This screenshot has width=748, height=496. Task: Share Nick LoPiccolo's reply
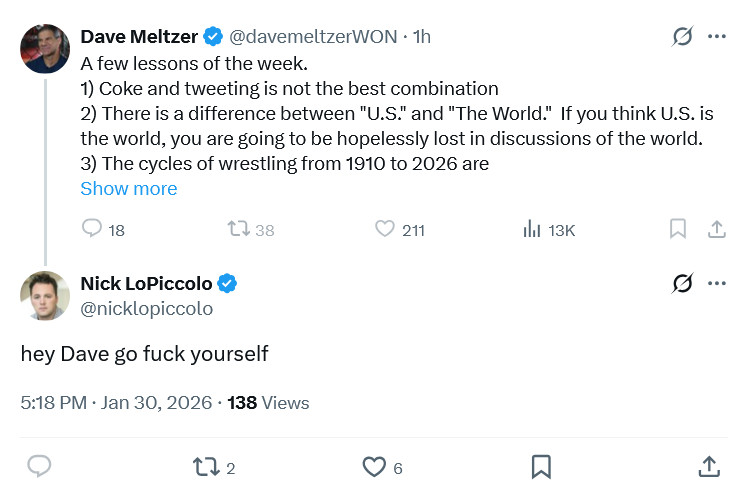[x=708, y=466]
